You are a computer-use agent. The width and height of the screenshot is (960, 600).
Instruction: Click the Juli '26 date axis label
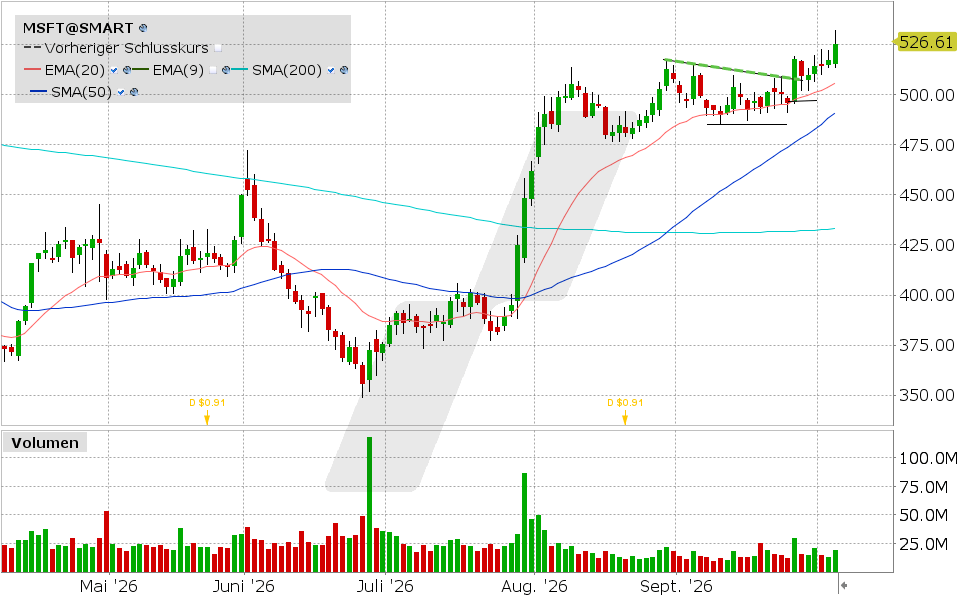point(385,587)
